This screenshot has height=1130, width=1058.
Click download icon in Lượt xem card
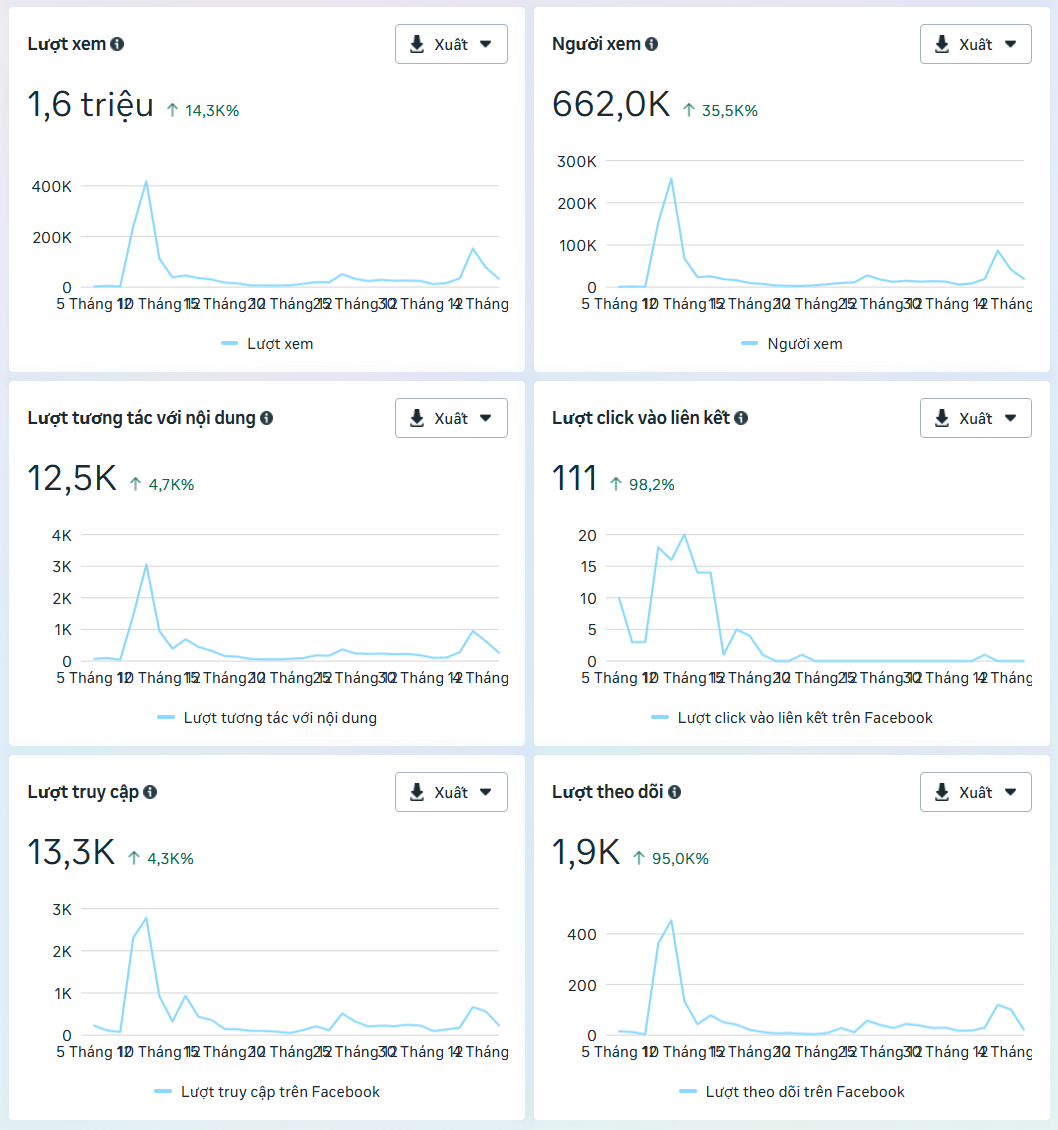pyautogui.click(x=417, y=44)
